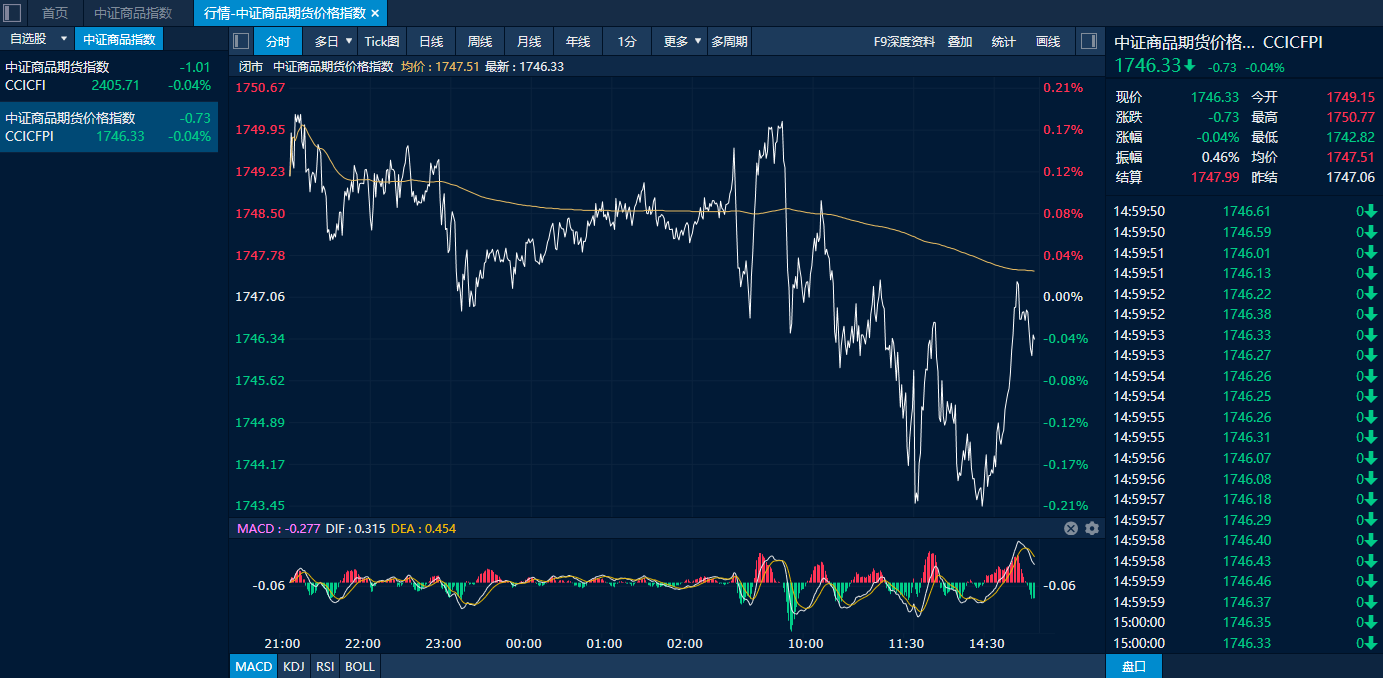Click the 盘口 tab at bottom right
The width and height of the screenshot is (1383, 678).
(1134, 666)
